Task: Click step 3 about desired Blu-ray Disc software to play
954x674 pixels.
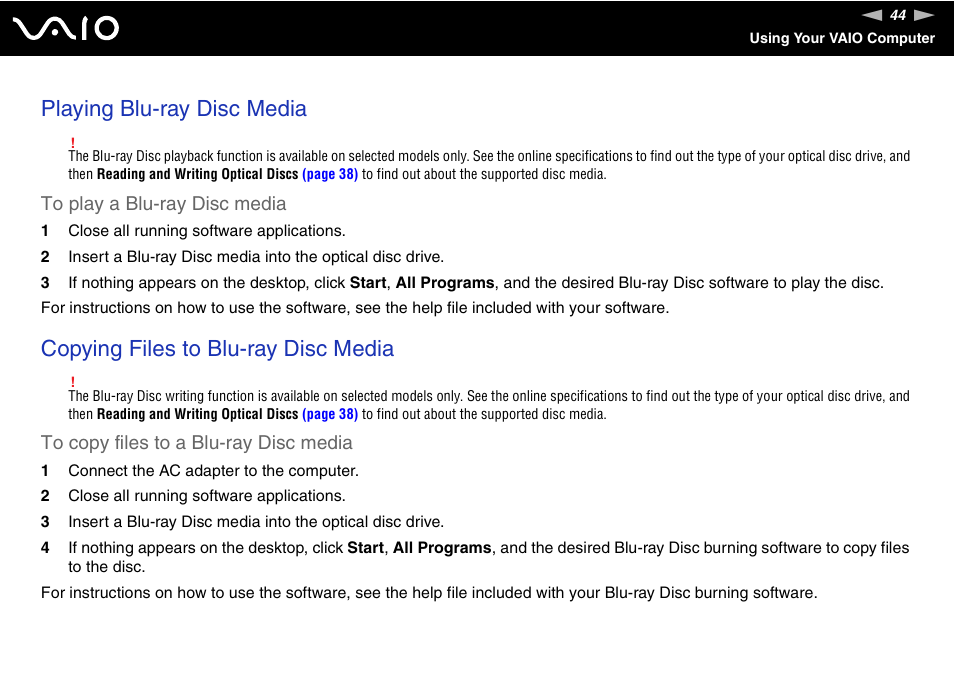Action: pyautogui.click(x=476, y=283)
